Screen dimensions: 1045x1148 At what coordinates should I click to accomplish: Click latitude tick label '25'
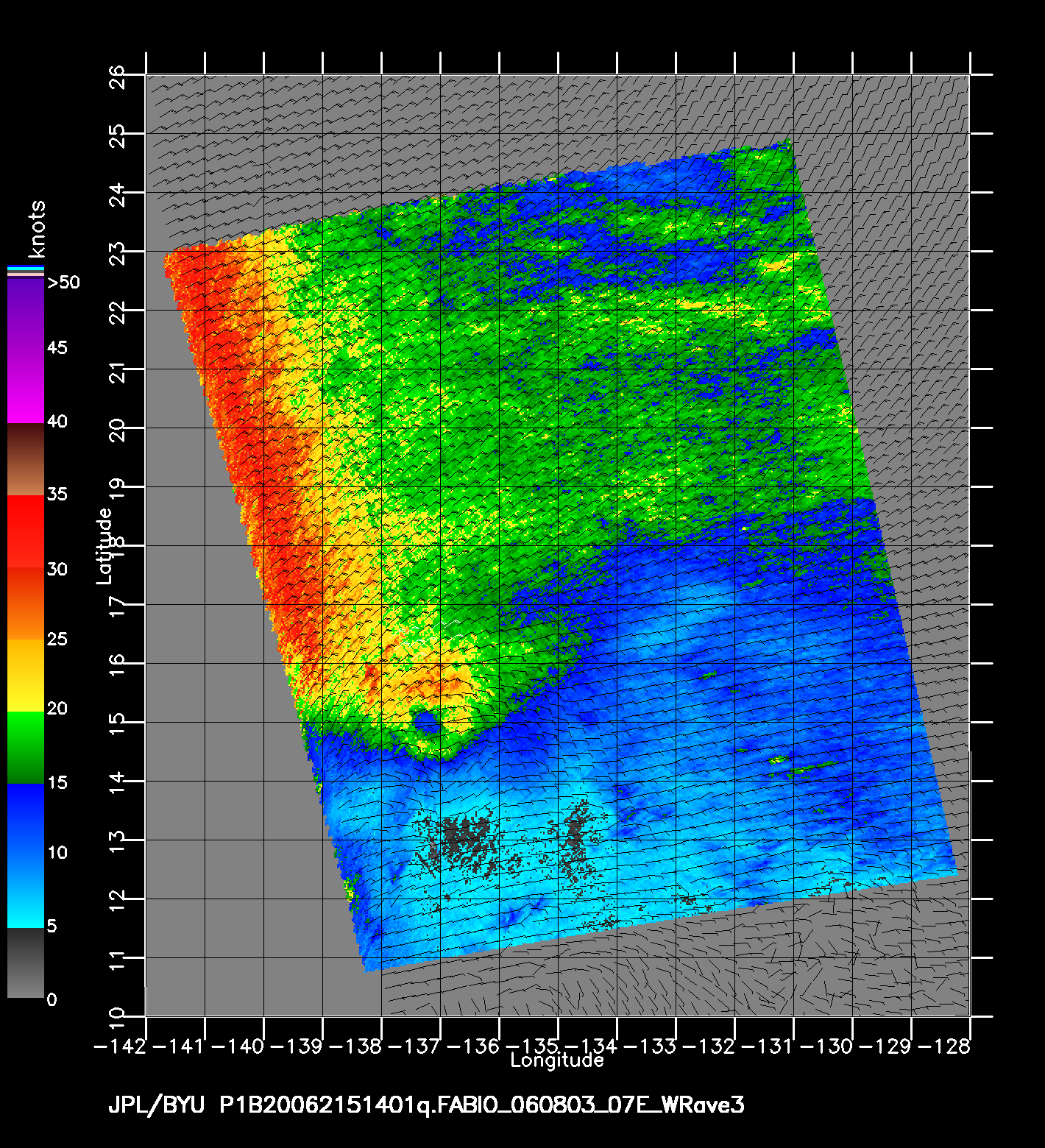click(x=117, y=135)
